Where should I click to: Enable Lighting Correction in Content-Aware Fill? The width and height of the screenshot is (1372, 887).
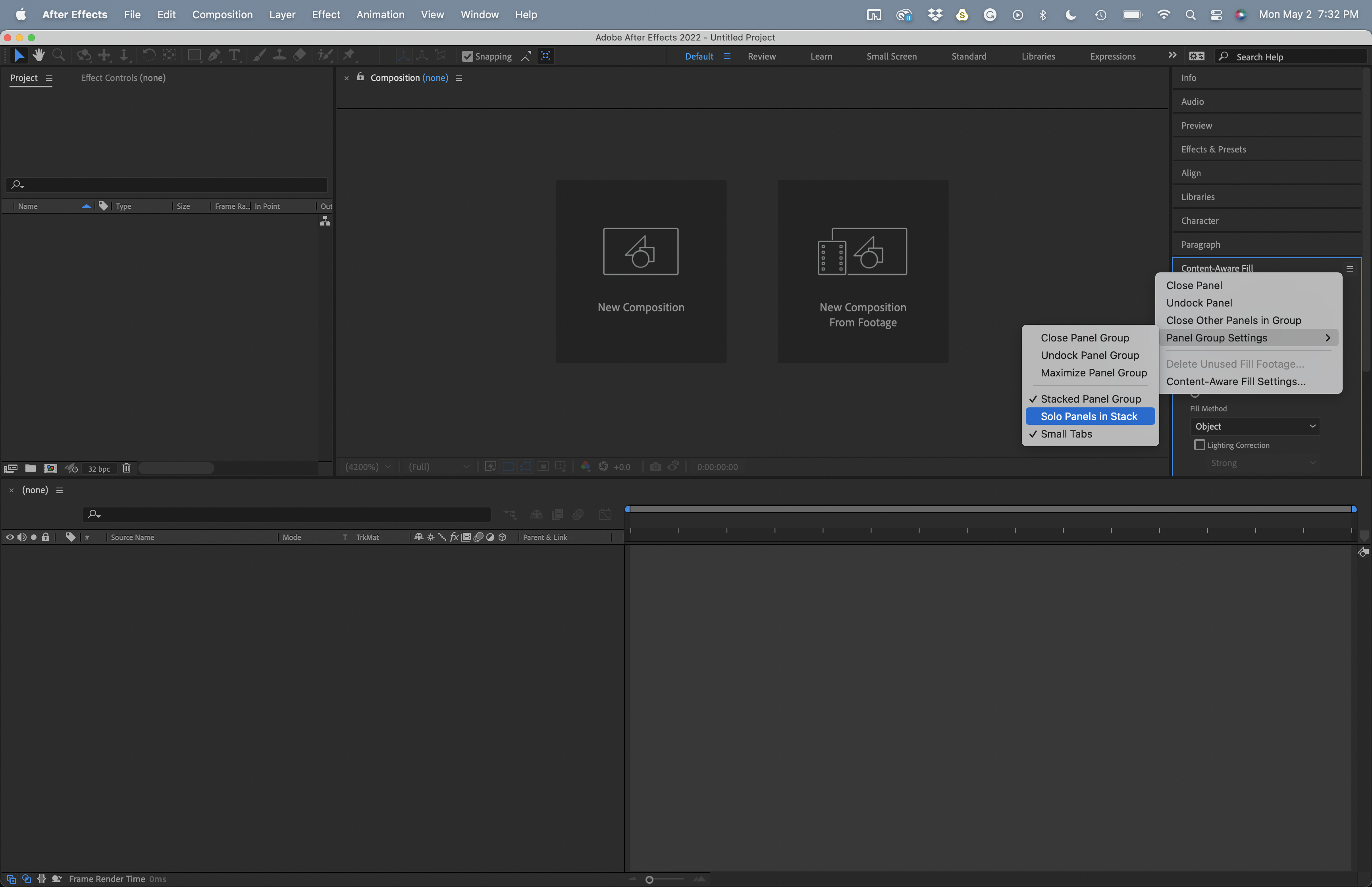(1199, 445)
